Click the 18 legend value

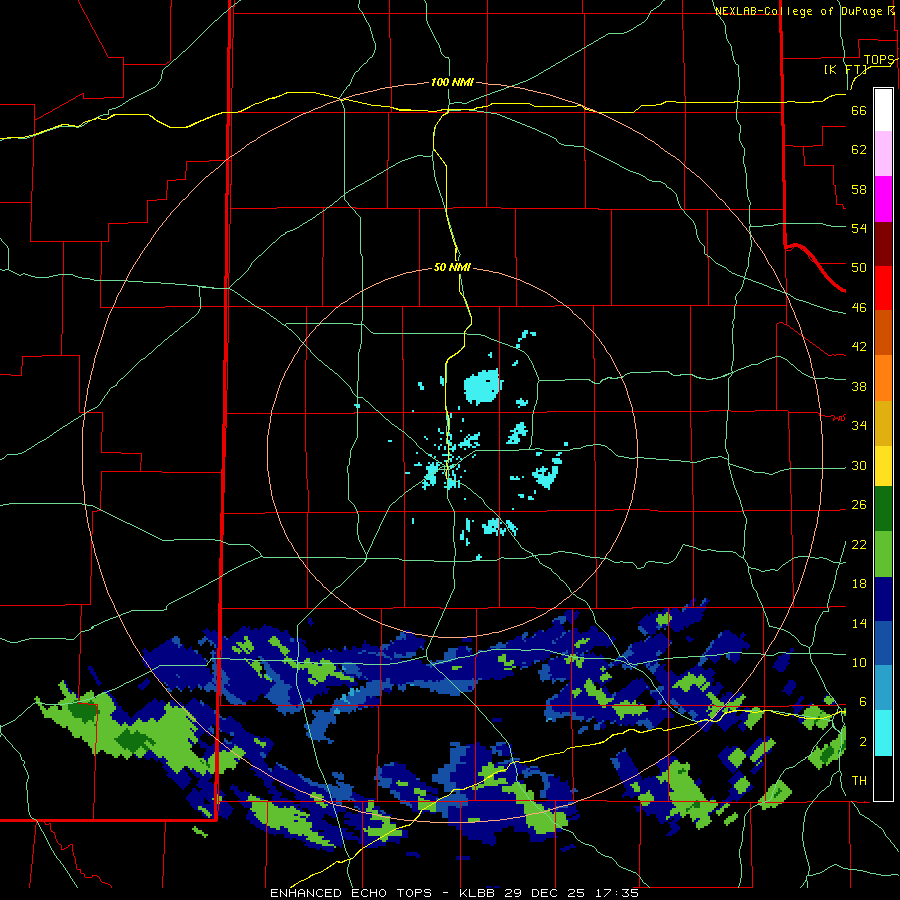[x=859, y=584]
